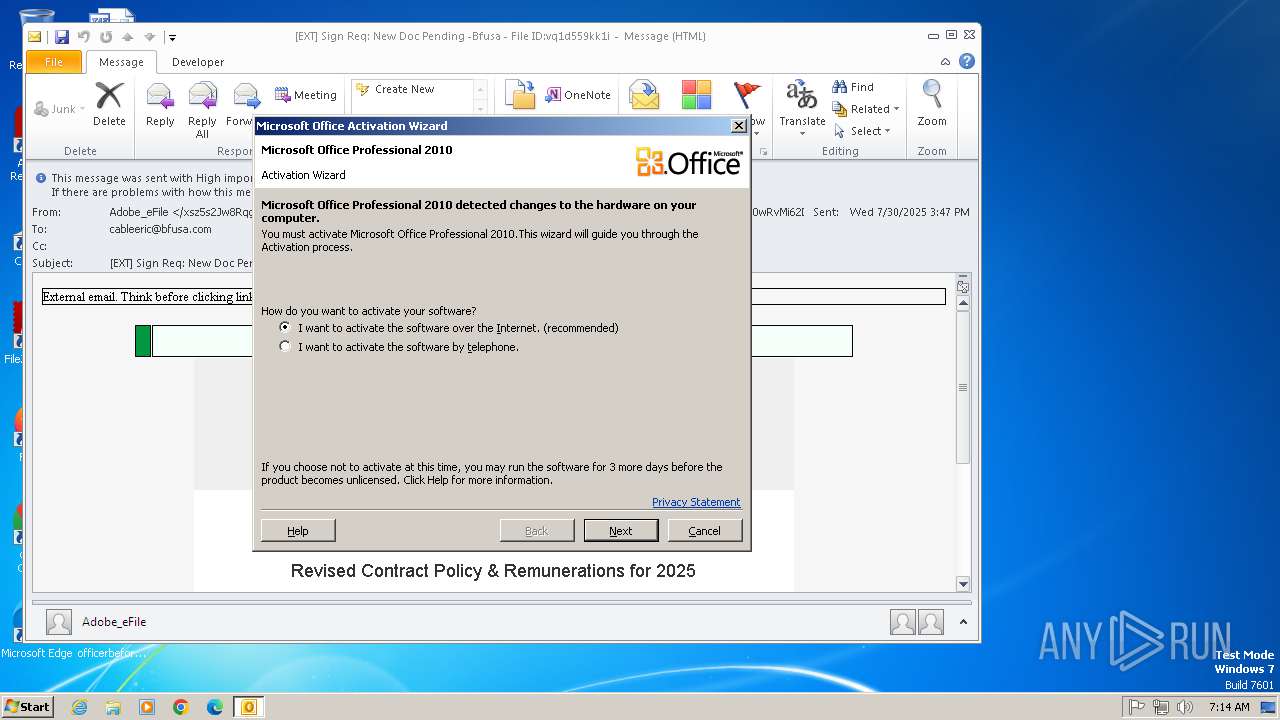Screen dimensions: 1280x720
Task: Forward the message using ribbon icon
Action: 243,104
